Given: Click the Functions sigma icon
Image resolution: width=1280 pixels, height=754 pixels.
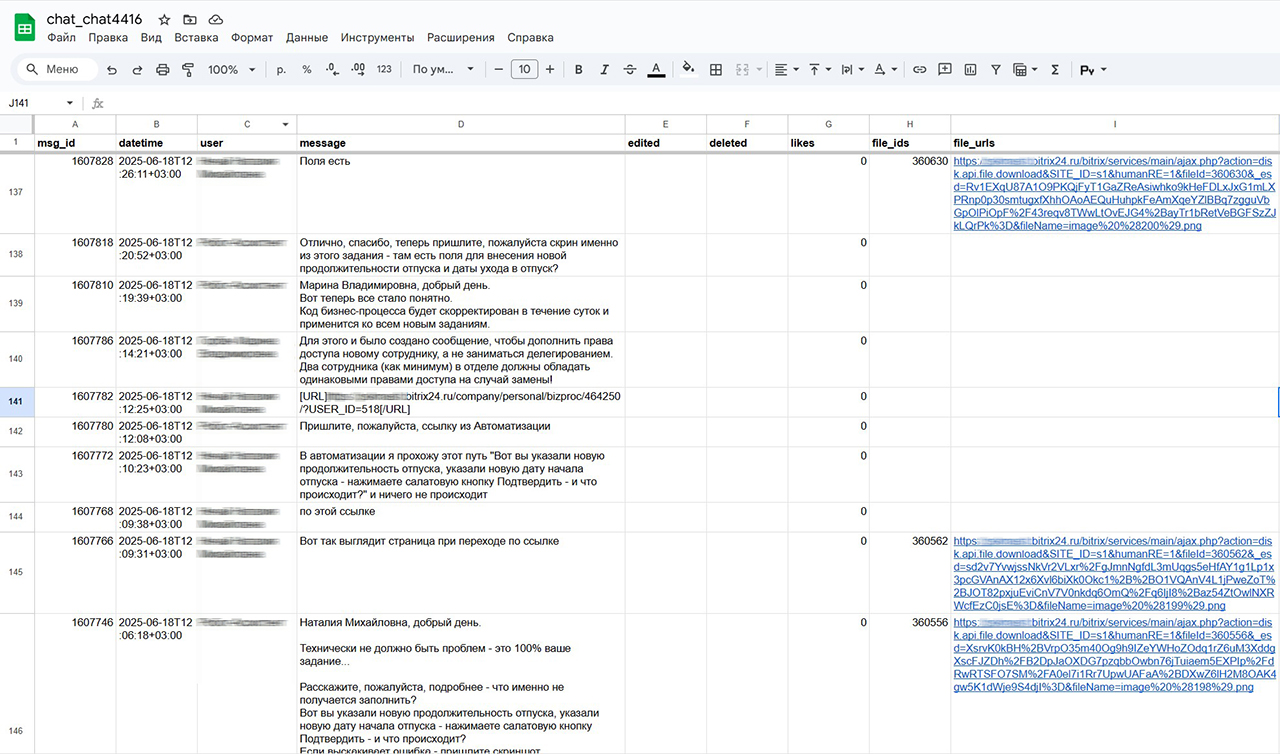Looking at the screenshot, I should click(x=1055, y=70).
